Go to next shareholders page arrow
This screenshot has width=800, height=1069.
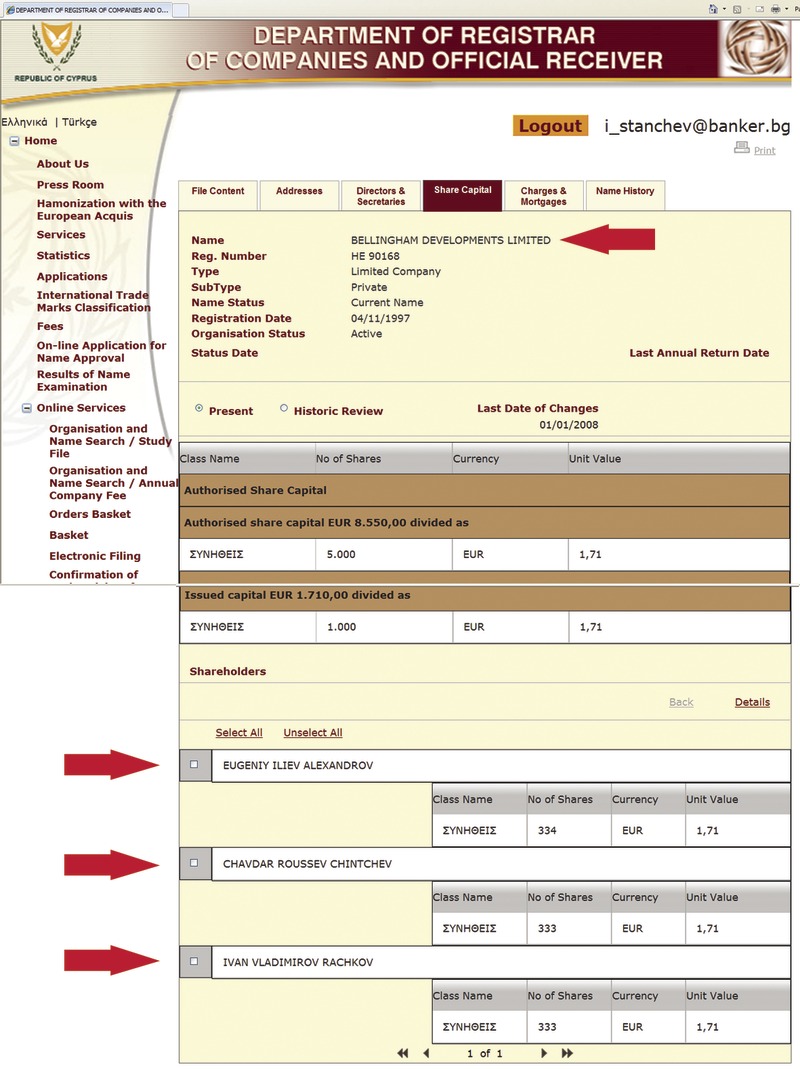coord(544,1053)
